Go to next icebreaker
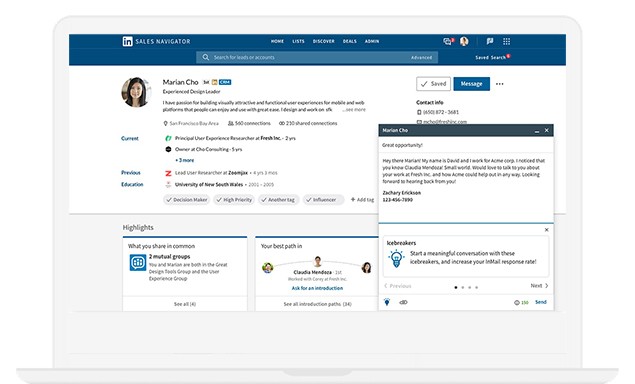 pos(539,286)
